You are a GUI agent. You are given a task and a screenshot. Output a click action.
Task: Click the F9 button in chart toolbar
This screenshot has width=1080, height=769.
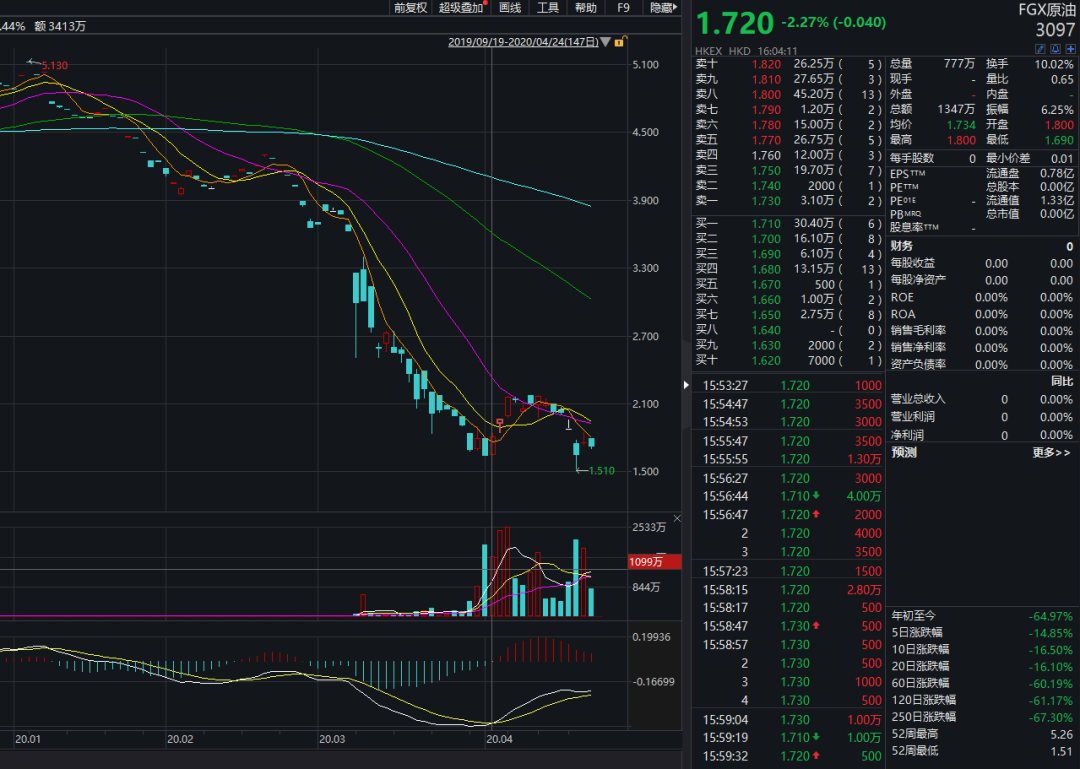(x=623, y=8)
